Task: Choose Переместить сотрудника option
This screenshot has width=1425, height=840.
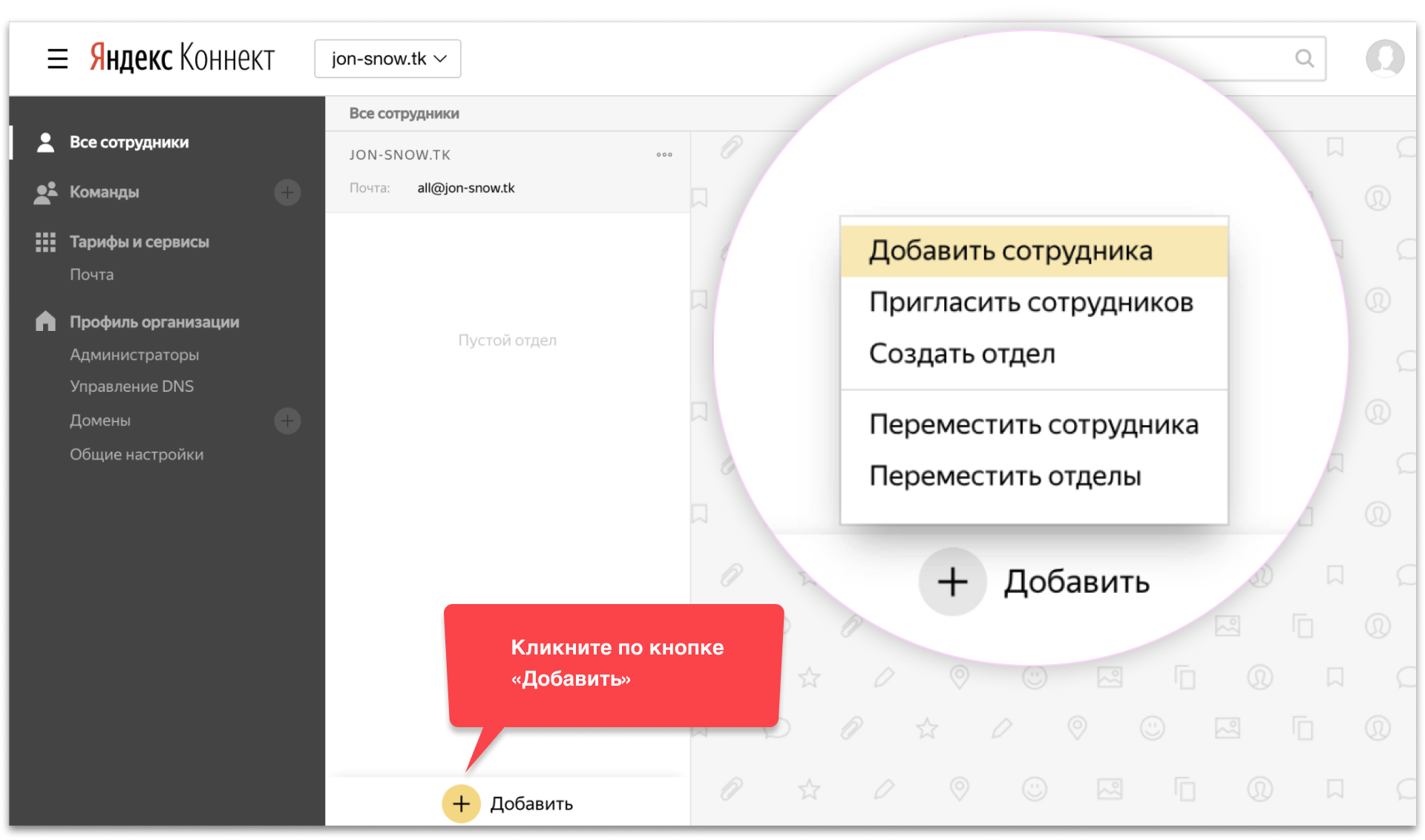Action: coord(1033,424)
